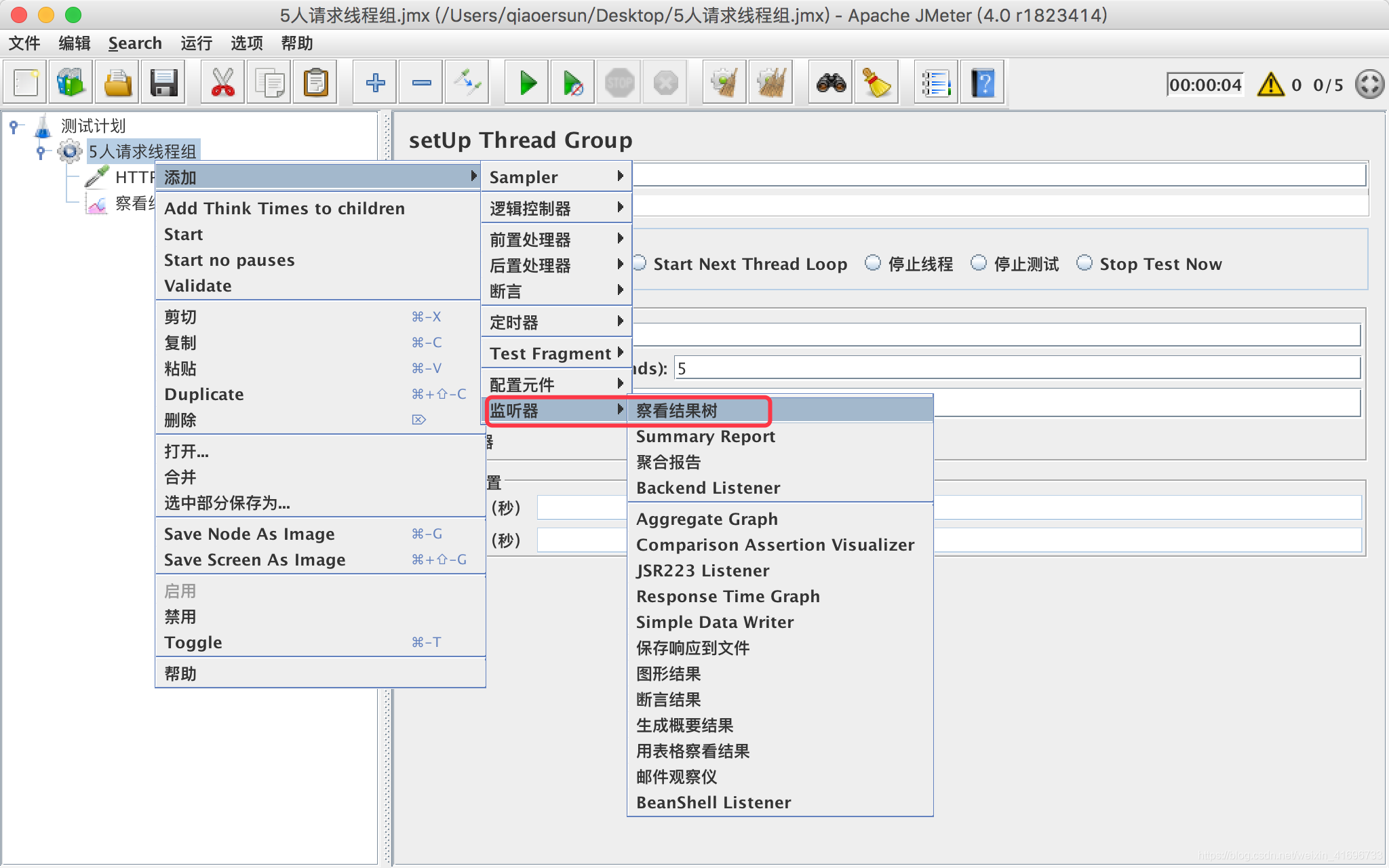Viewport: 1389px width, 868px height.
Task: Click the Help question-mark icon
Action: 983,83
